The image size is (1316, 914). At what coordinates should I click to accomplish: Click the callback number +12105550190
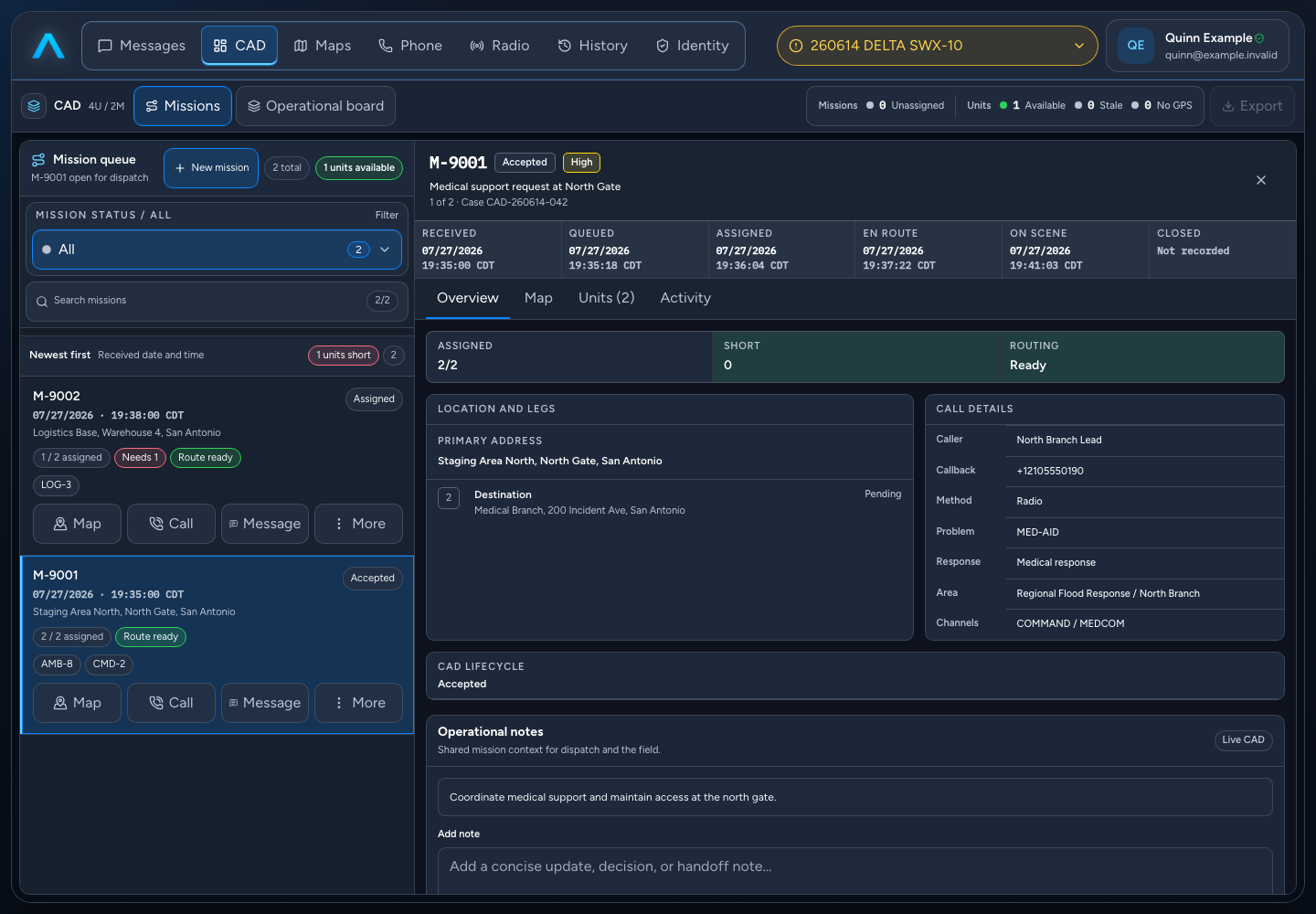tap(1050, 472)
